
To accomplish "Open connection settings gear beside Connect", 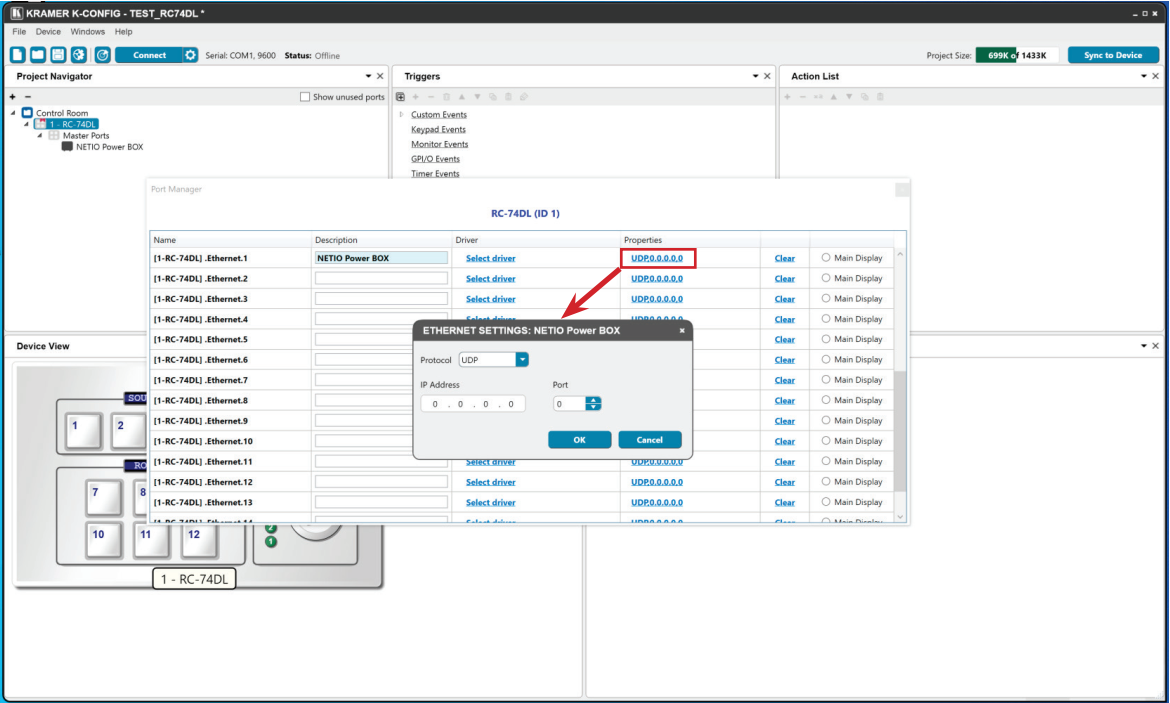I will tap(190, 55).
